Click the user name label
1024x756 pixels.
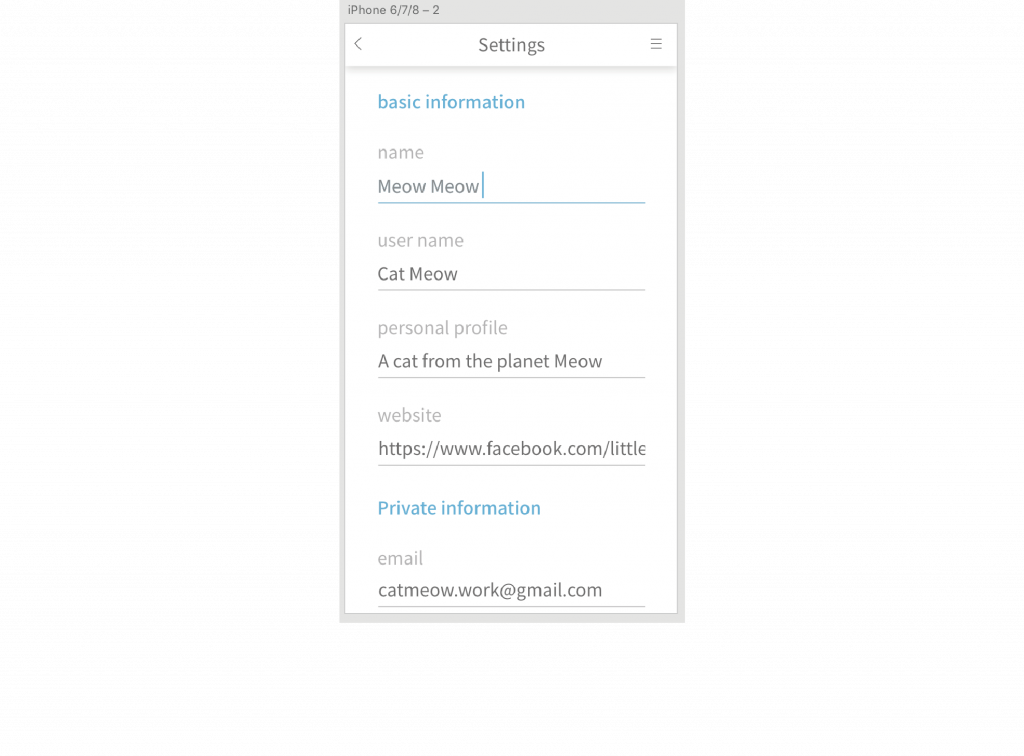pos(421,240)
